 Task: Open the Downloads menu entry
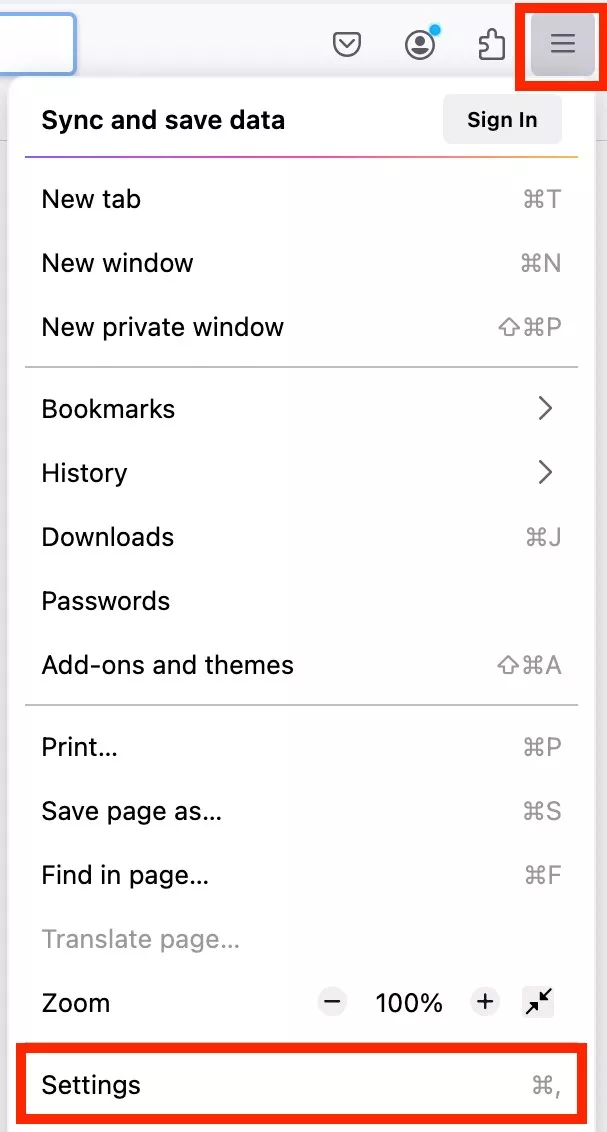(108, 537)
